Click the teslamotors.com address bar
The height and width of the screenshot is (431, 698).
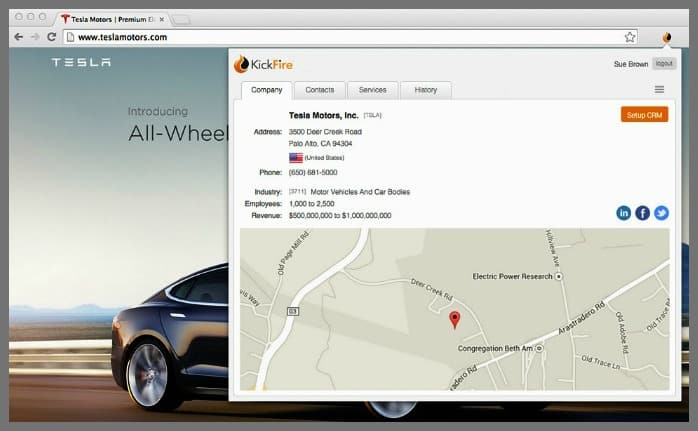pos(340,37)
